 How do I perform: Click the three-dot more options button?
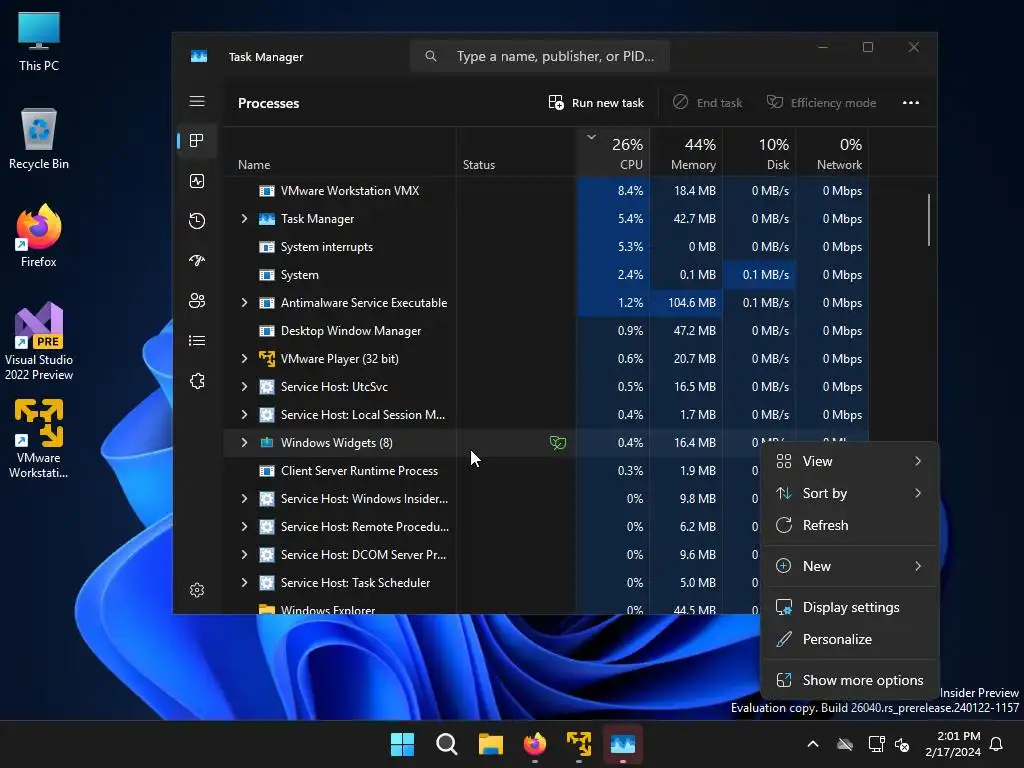pos(910,103)
